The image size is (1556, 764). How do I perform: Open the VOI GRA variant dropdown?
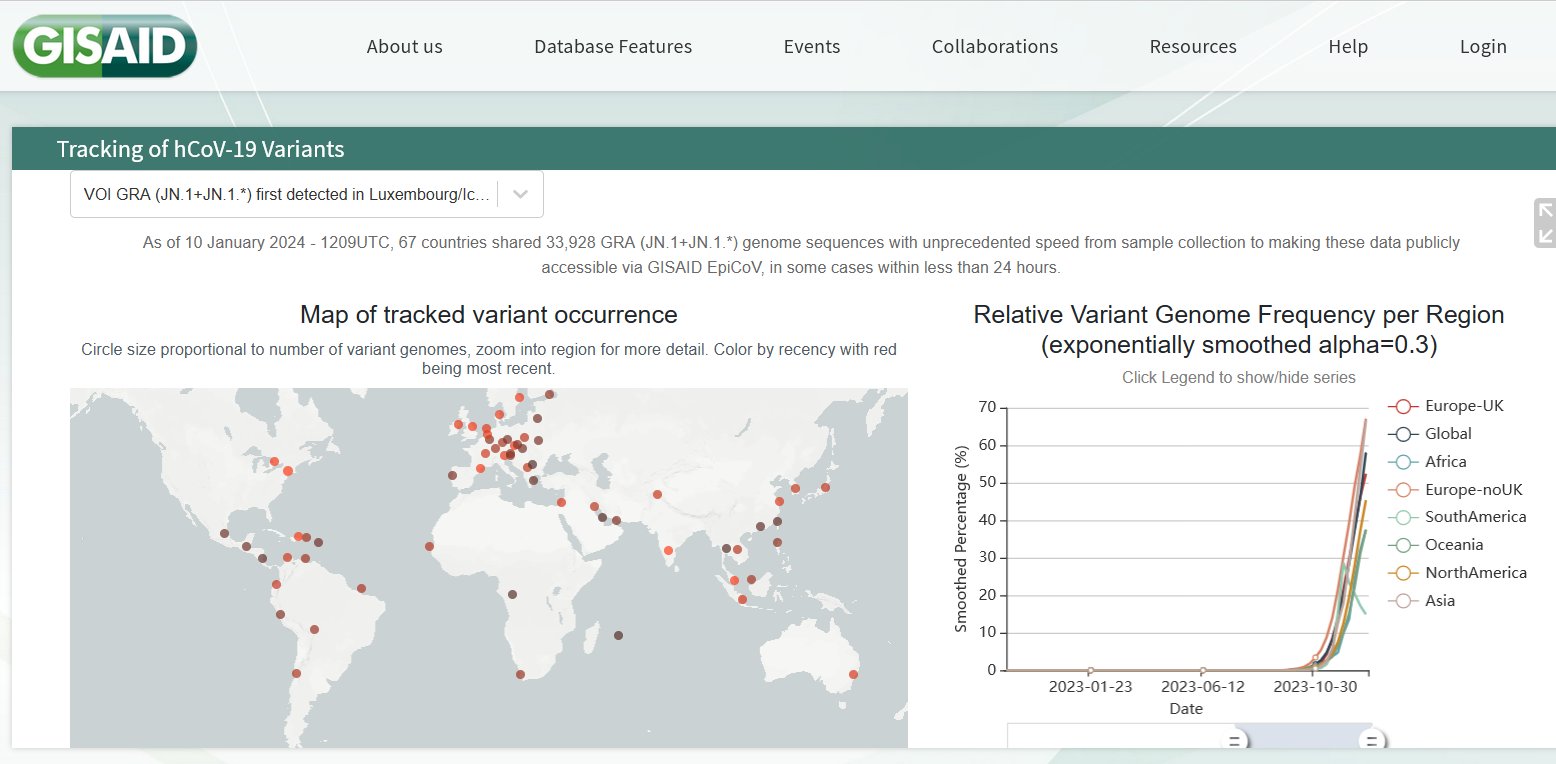(x=285, y=194)
